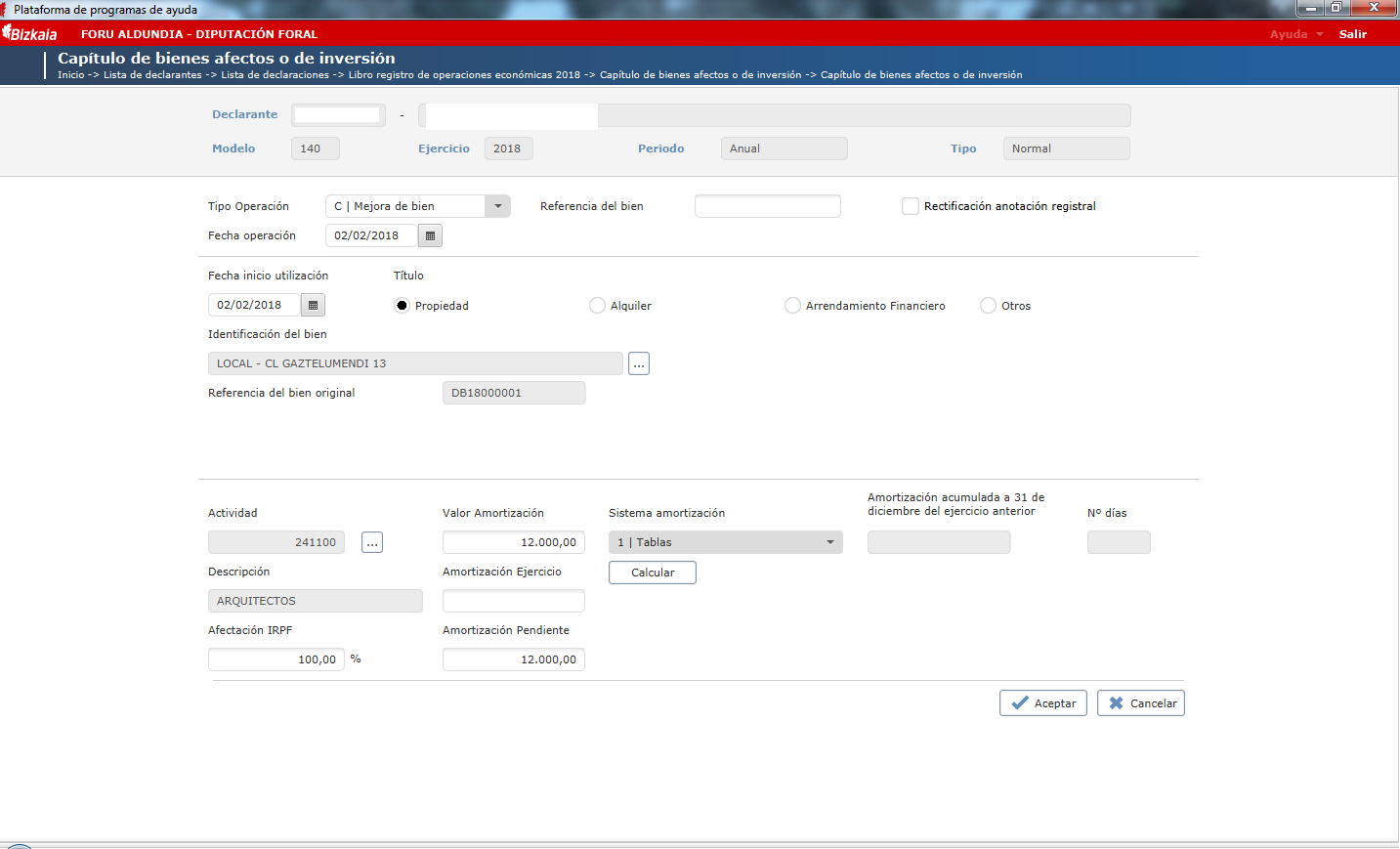Click the Referencia del bien original value DB18000001
The image size is (1400, 849).
click(514, 393)
